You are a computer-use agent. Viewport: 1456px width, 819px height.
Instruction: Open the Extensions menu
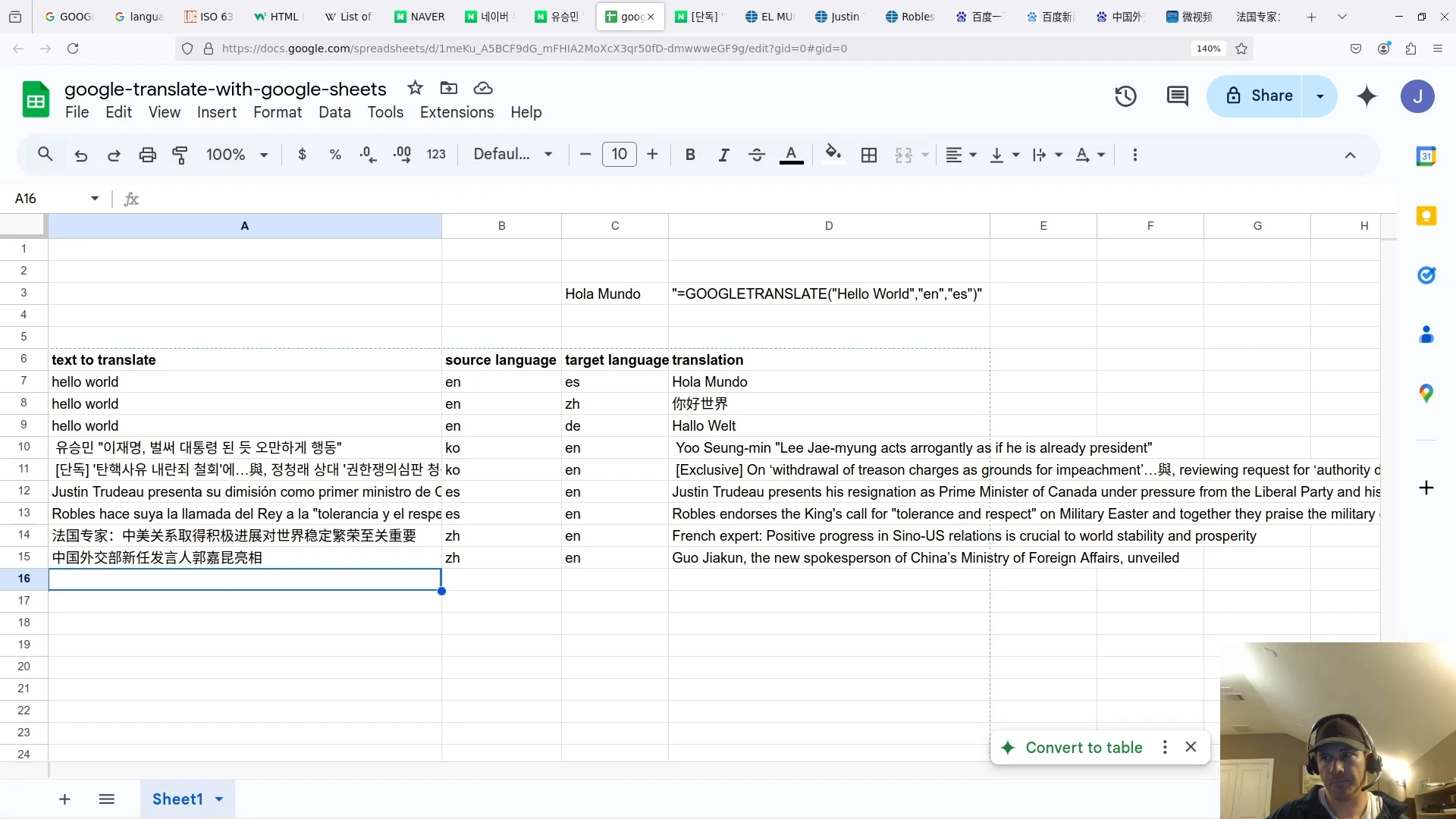pos(457,112)
